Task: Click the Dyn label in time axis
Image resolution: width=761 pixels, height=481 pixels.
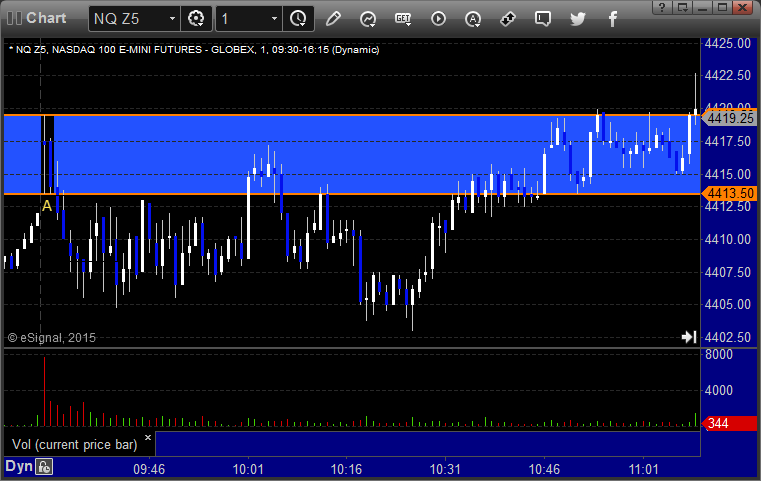Action: [19, 467]
